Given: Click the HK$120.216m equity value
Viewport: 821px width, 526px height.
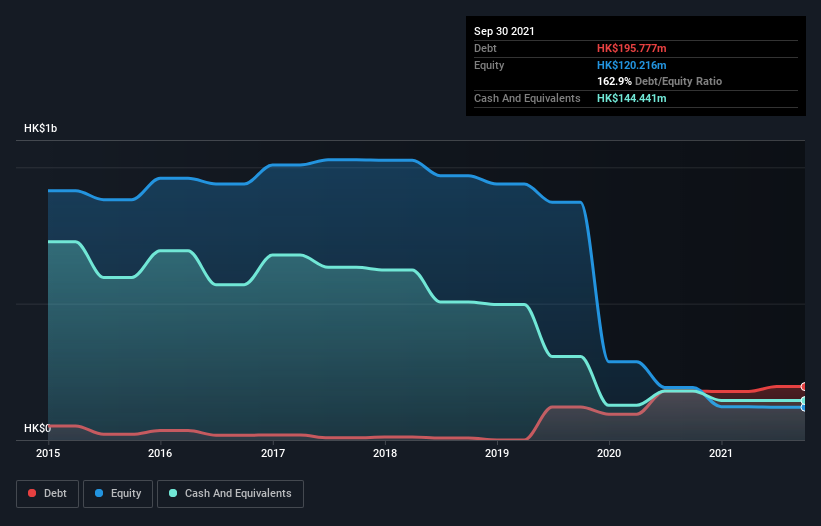Looking at the screenshot, I should pyautogui.click(x=631, y=65).
